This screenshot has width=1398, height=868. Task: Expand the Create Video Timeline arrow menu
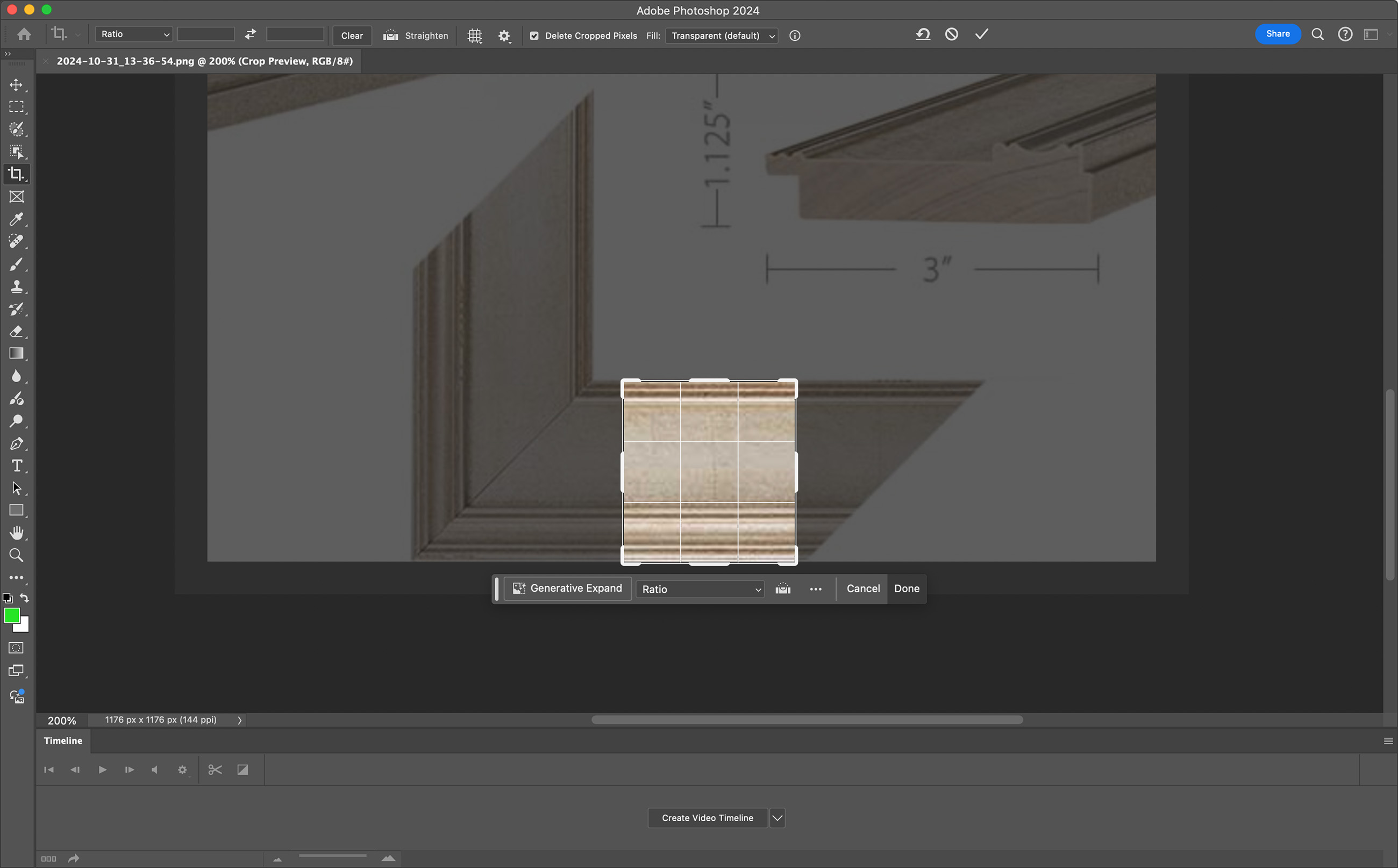pyautogui.click(x=777, y=818)
